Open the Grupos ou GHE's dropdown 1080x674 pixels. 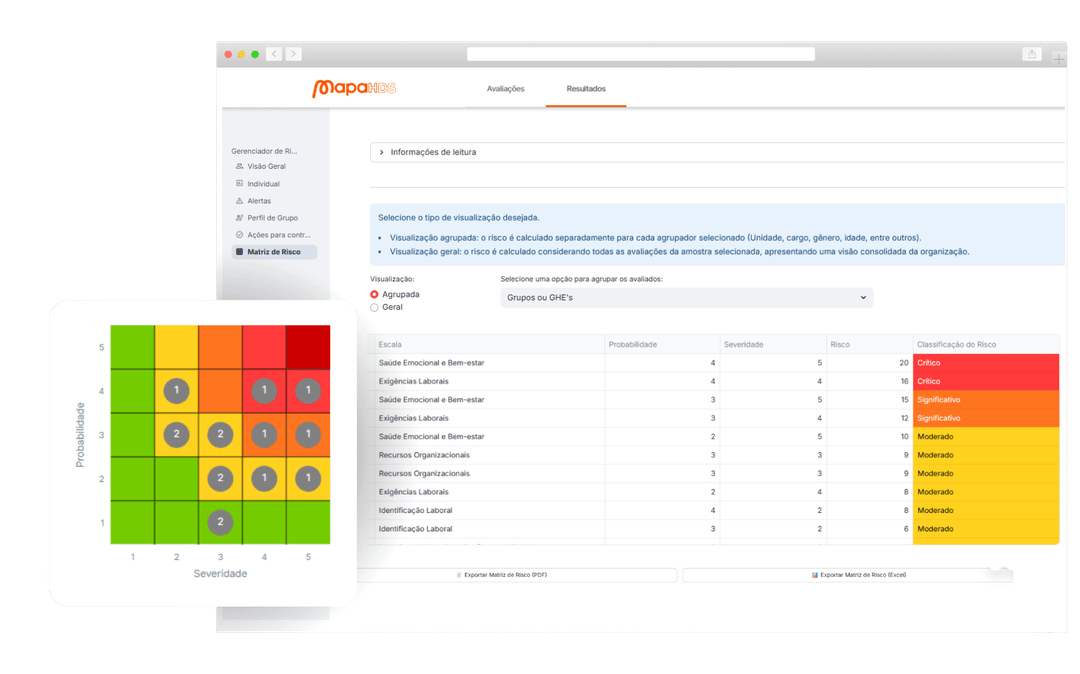coord(686,298)
